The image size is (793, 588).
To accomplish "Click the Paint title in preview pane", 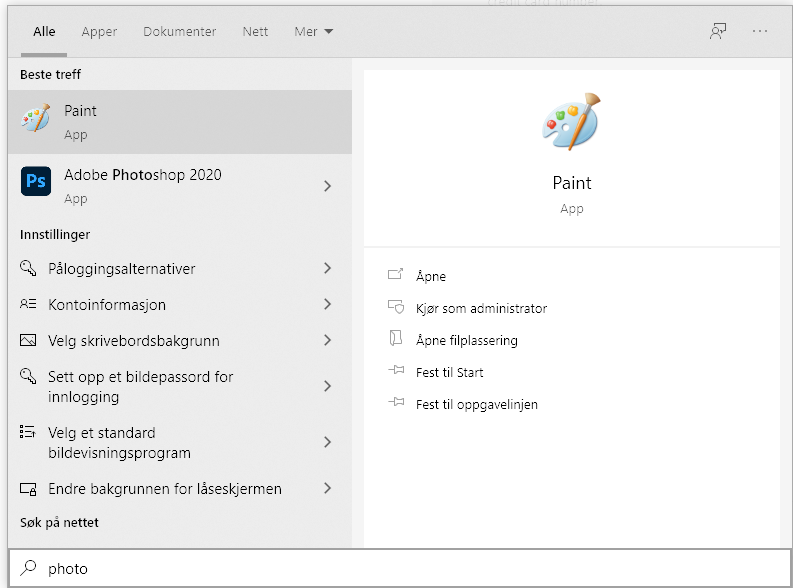I will (x=571, y=183).
